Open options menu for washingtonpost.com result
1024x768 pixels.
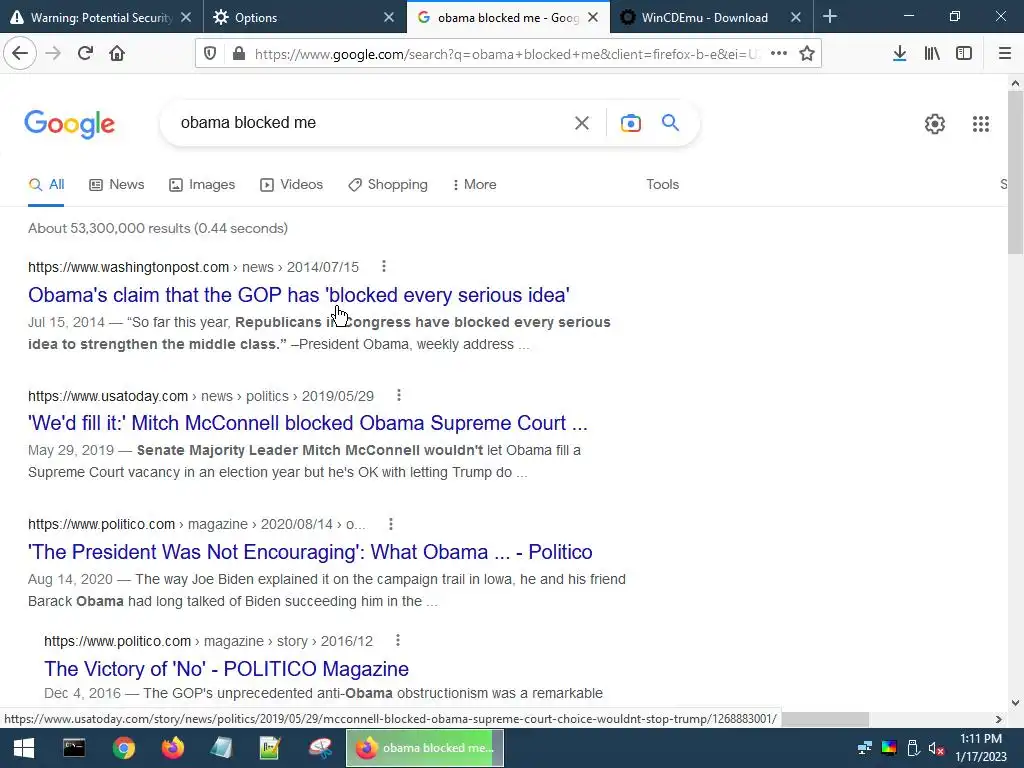384,266
